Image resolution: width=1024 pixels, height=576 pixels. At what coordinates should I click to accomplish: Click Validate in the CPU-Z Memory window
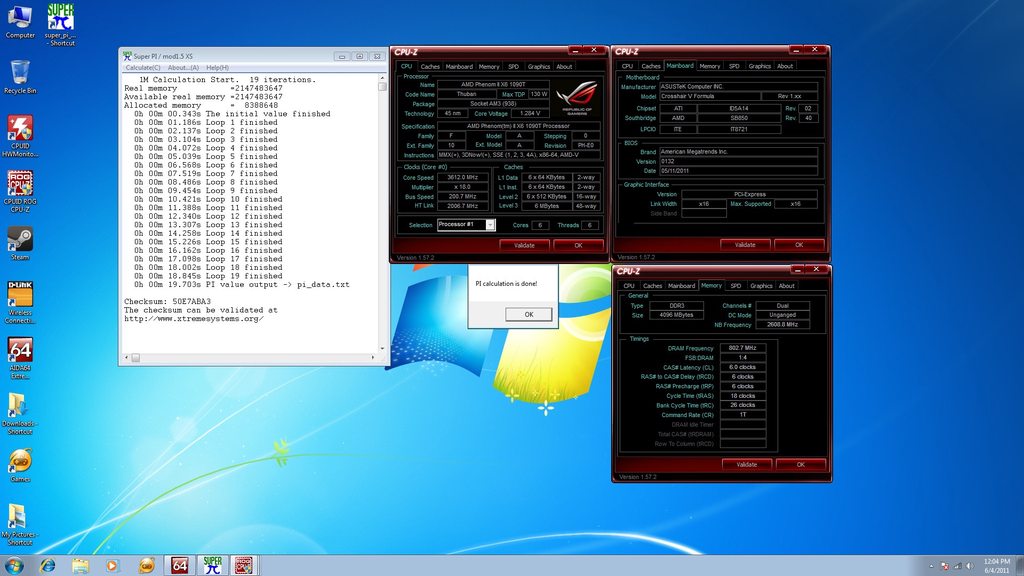point(746,464)
